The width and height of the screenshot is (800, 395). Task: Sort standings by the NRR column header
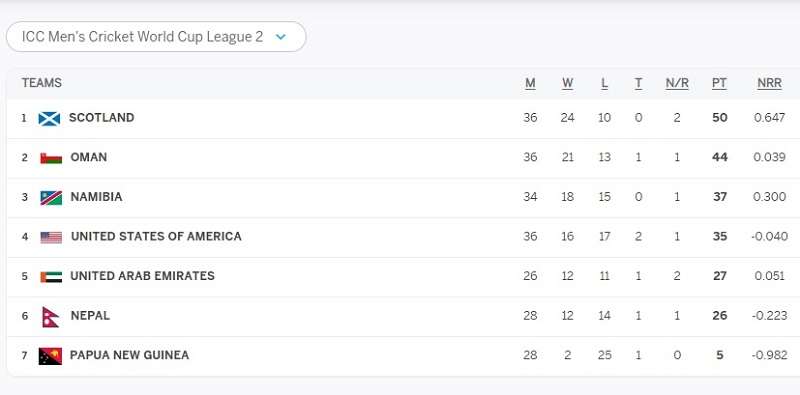[769, 83]
